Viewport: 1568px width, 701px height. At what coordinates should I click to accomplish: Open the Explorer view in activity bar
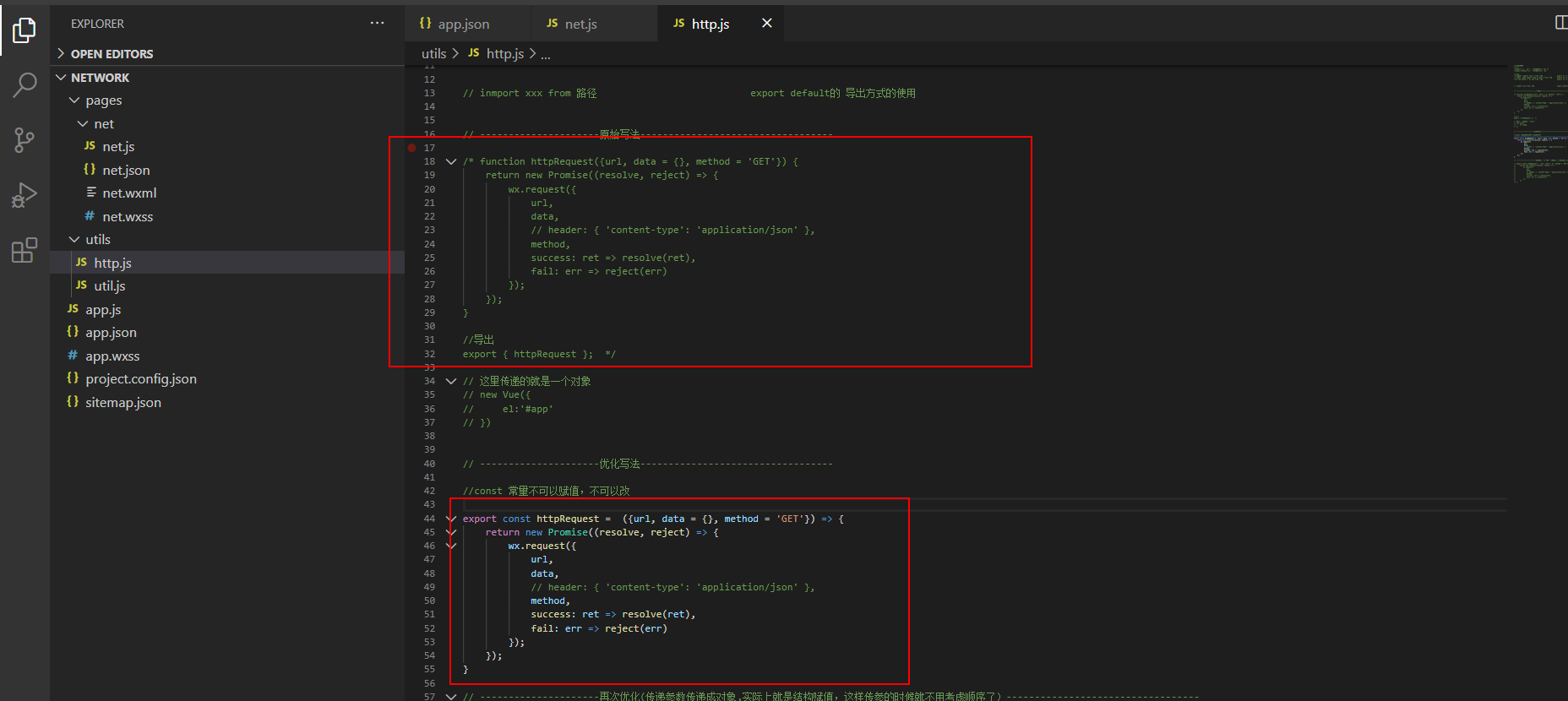[24, 30]
